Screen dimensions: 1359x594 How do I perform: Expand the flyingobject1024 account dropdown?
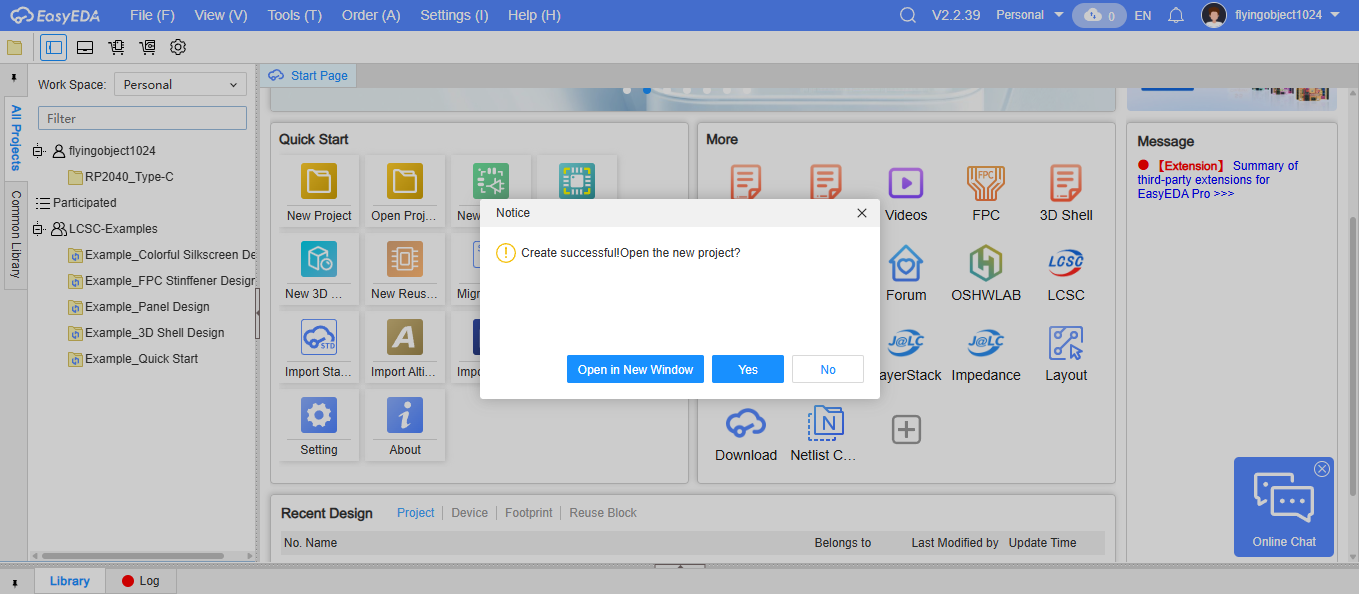(1335, 15)
